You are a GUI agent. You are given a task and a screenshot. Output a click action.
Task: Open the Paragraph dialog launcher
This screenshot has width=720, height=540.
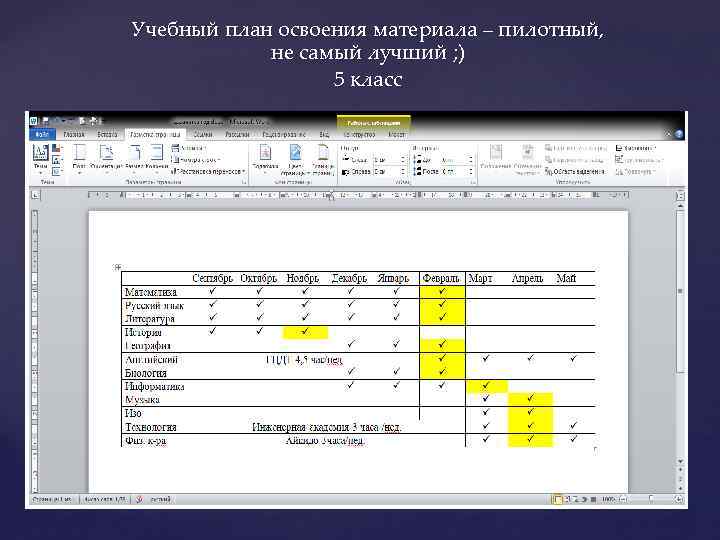click(x=472, y=182)
